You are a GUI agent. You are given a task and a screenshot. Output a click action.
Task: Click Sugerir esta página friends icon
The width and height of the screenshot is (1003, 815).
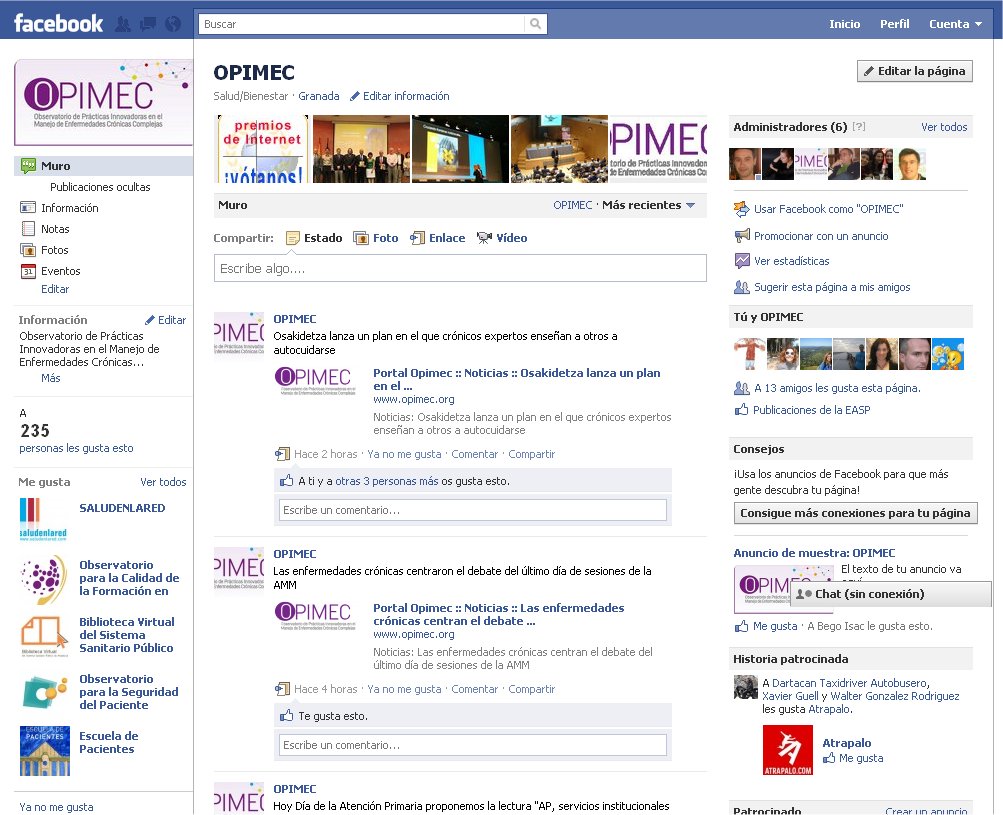pyautogui.click(x=741, y=287)
